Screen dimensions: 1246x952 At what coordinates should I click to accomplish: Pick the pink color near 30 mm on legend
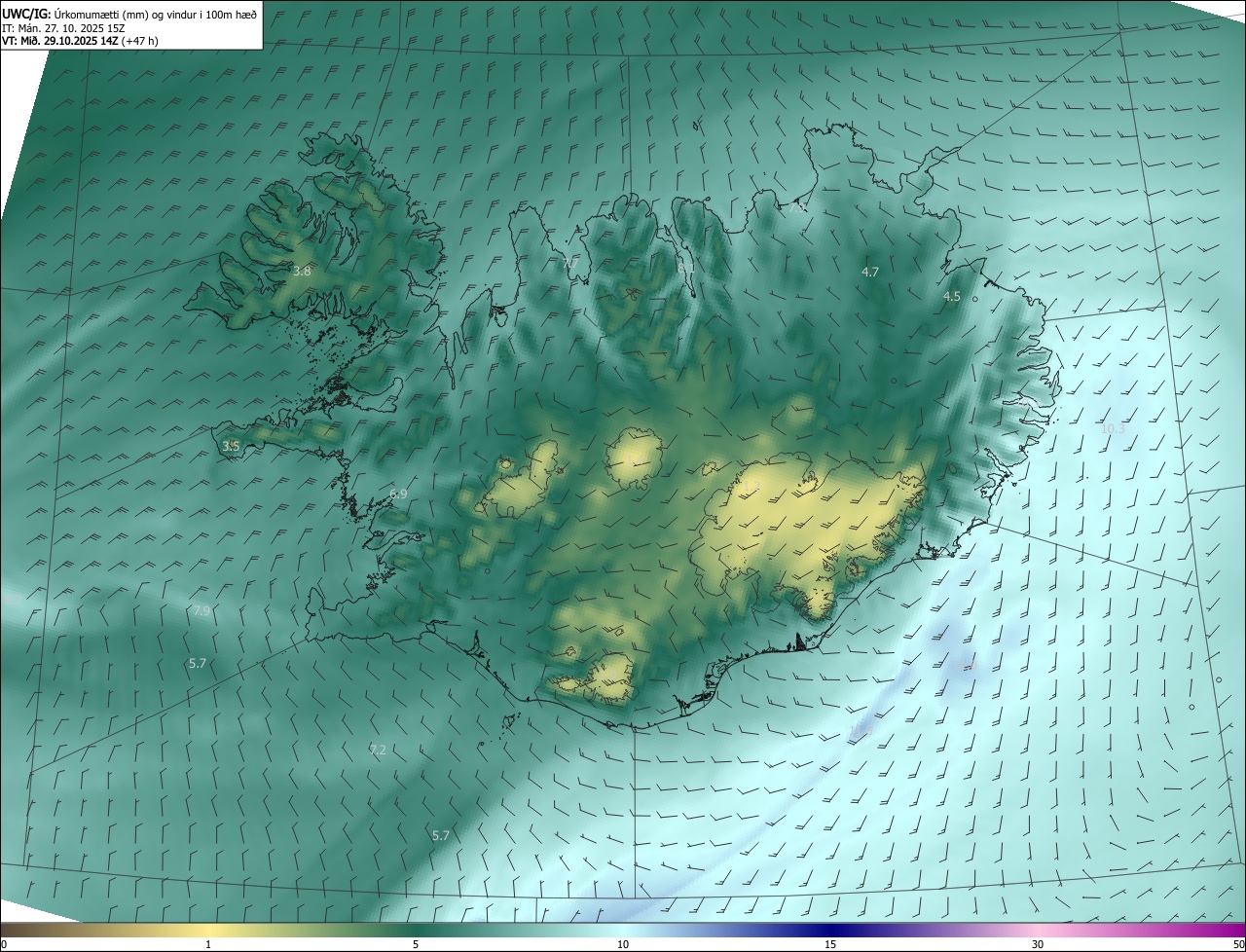(1038, 930)
